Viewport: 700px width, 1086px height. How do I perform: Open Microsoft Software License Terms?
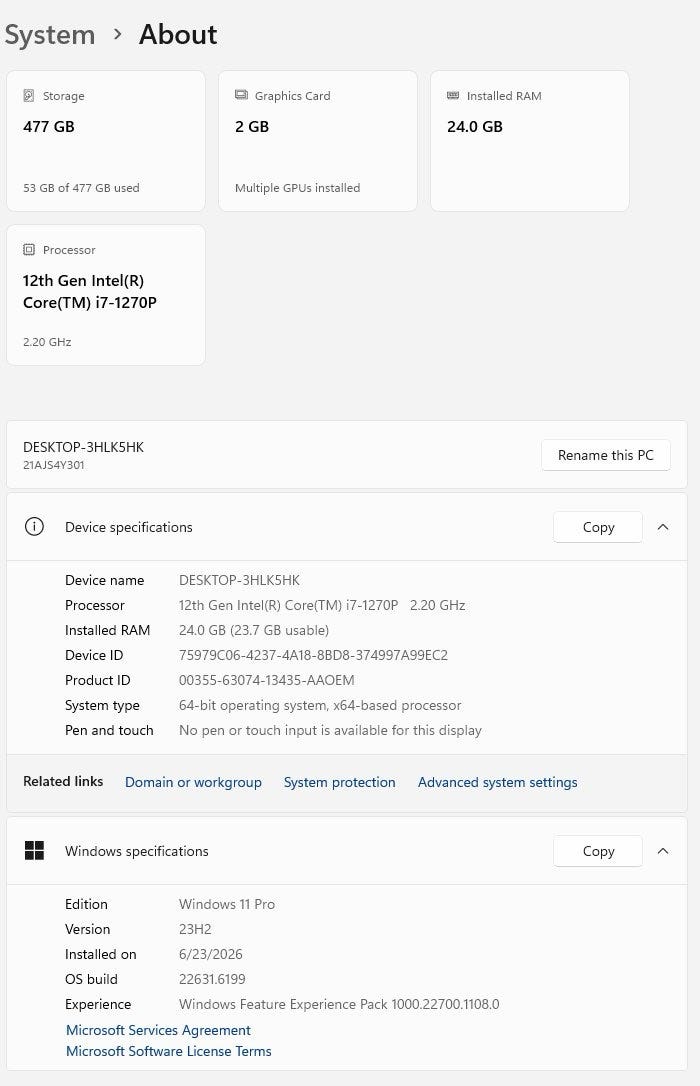coord(168,1051)
